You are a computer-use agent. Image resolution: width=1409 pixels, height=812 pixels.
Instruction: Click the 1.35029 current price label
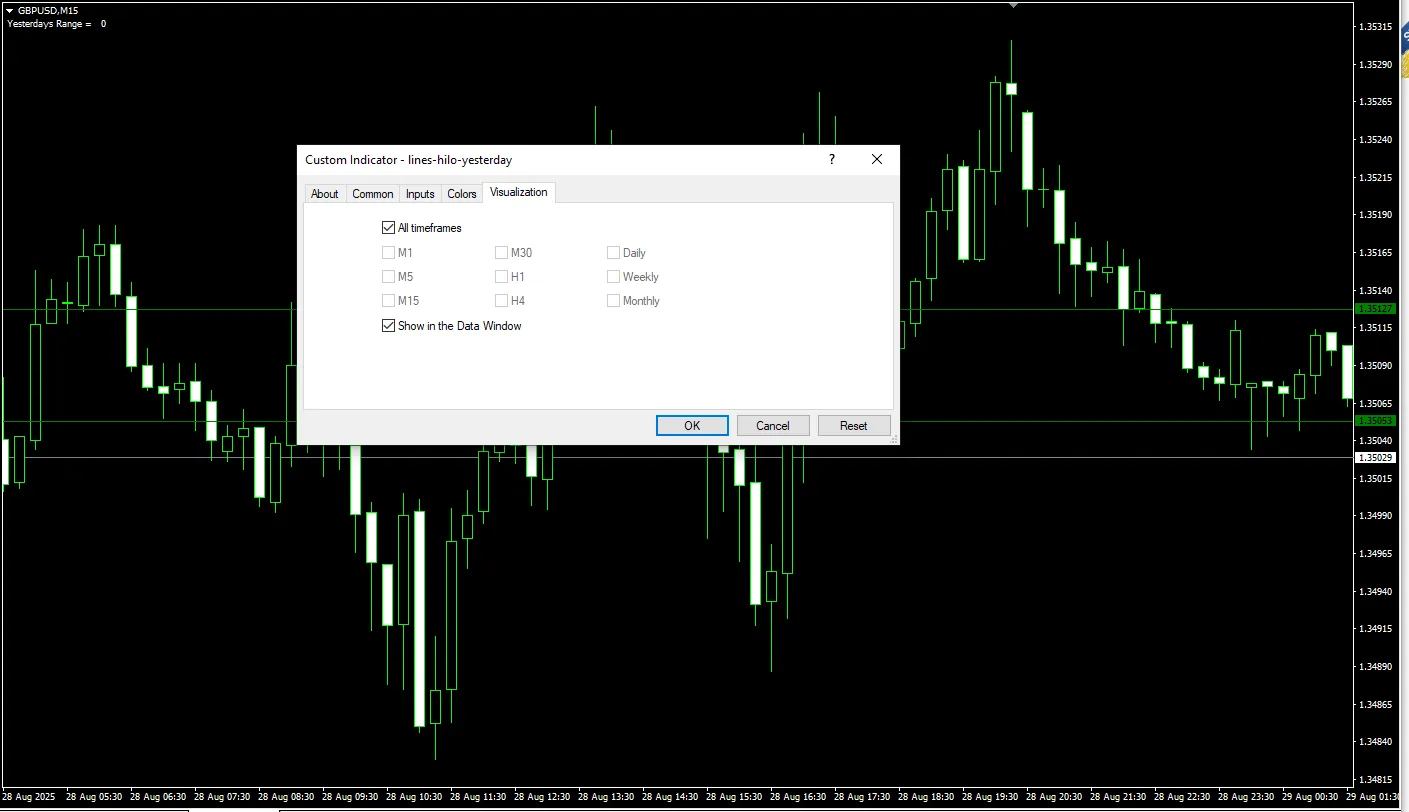point(1375,457)
